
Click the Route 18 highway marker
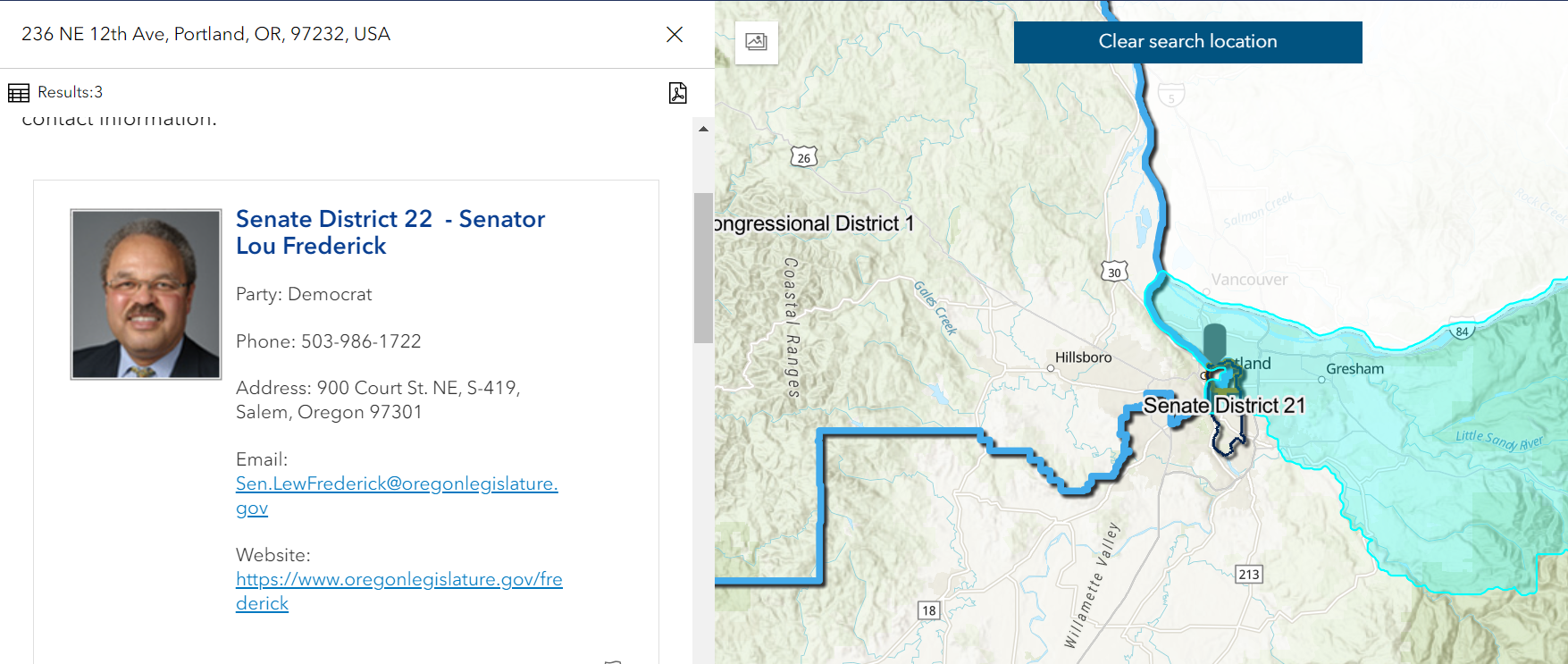click(x=929, y=610)
